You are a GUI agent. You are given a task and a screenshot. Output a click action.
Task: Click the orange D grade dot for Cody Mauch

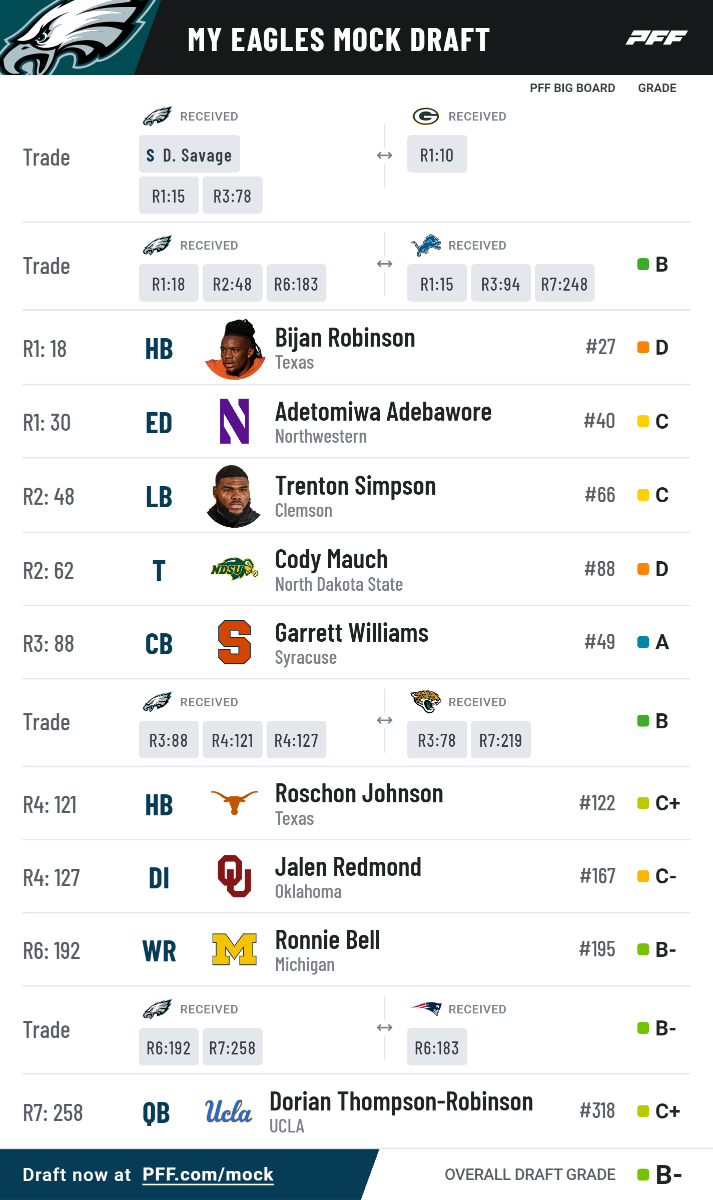click(643, 569)
